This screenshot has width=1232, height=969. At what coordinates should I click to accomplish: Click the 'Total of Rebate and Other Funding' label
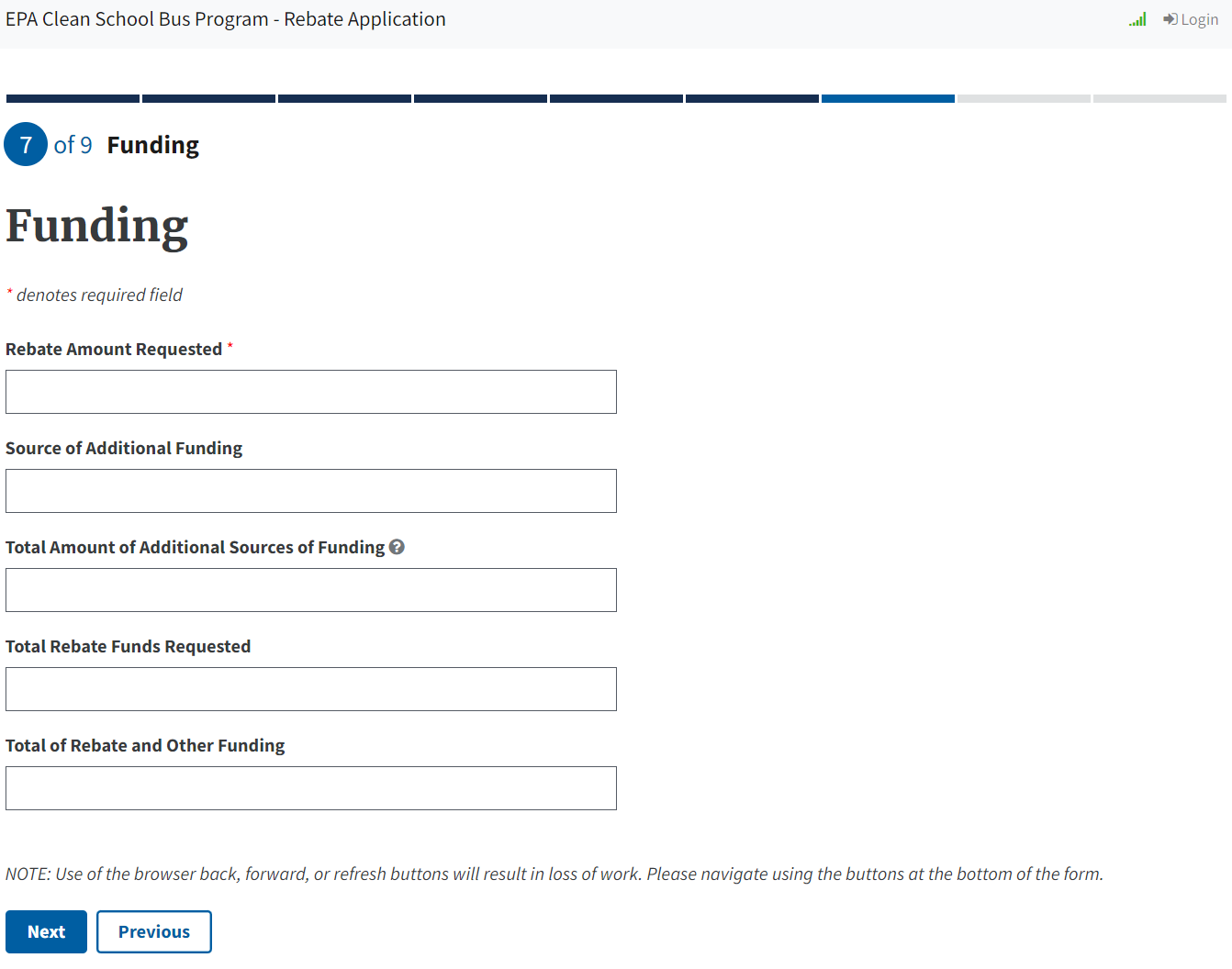(145, 745)
